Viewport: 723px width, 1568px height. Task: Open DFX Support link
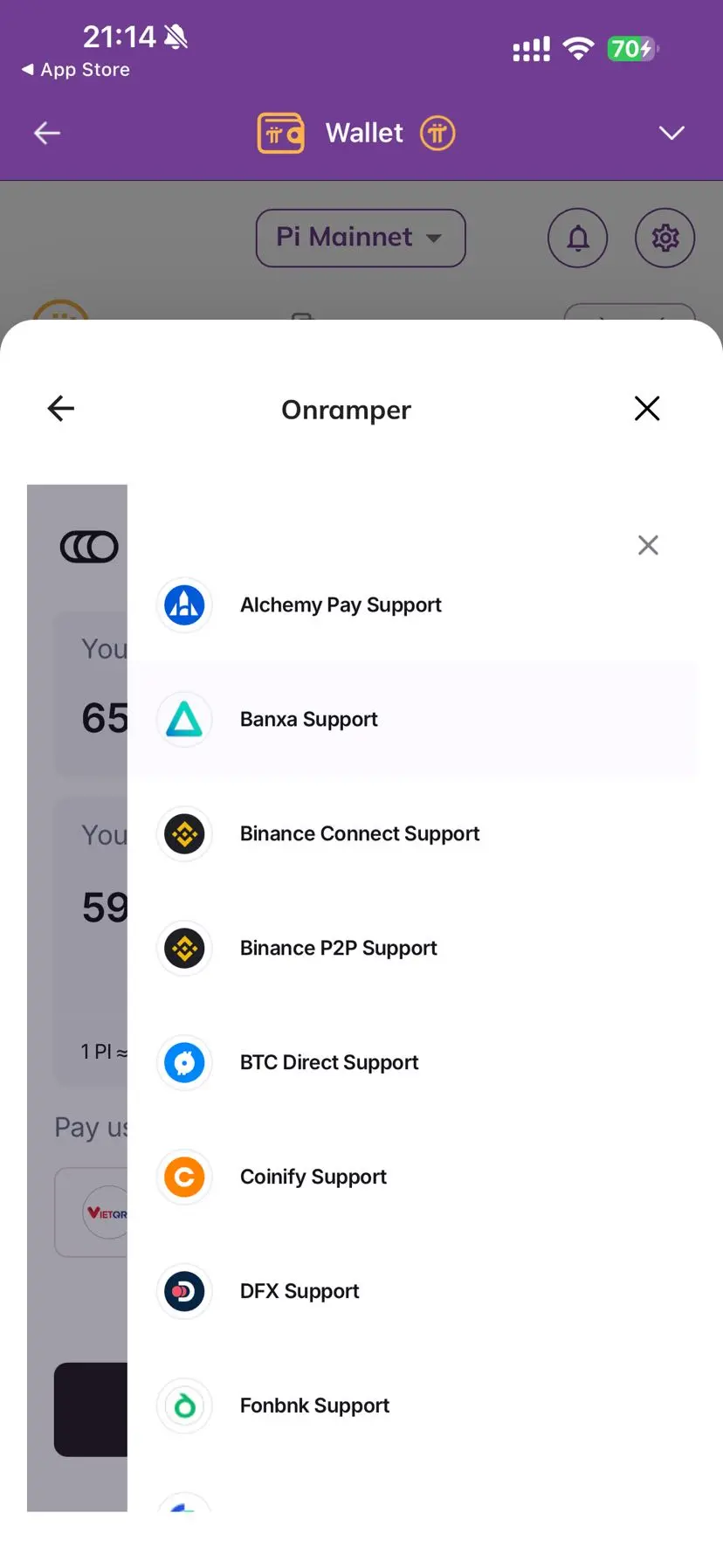click(417, 1291)
